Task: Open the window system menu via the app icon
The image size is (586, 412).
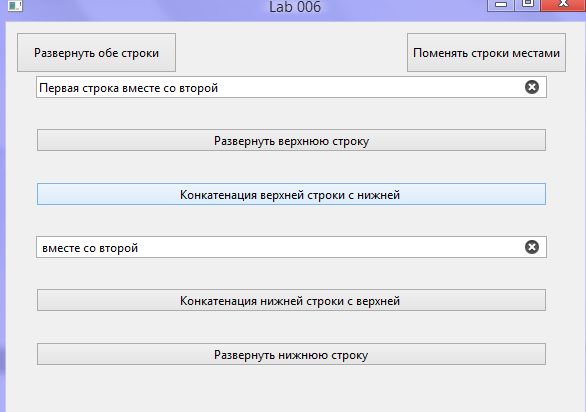Action: 15,5
